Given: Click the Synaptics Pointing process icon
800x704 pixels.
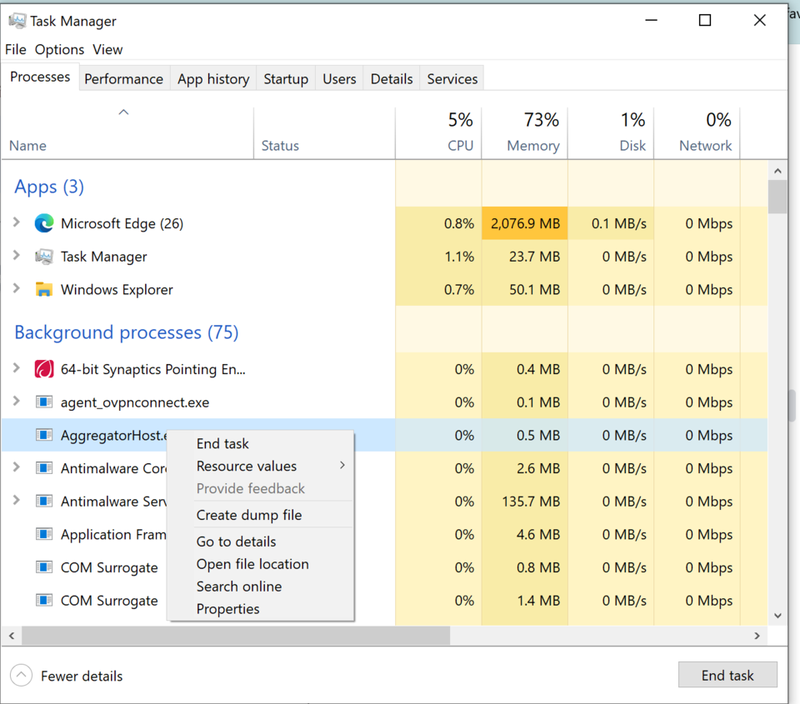Looking at the screenshot, I should [44, 369].
